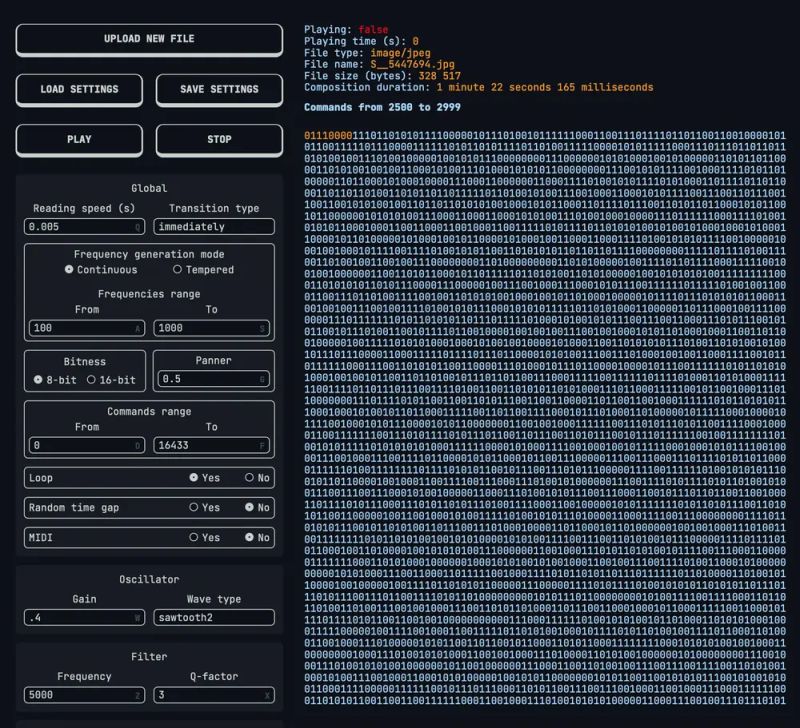Click the UPLOAD NEW FILE button
This screenshot has width=800, height=728.
click(x=147, y=39)
